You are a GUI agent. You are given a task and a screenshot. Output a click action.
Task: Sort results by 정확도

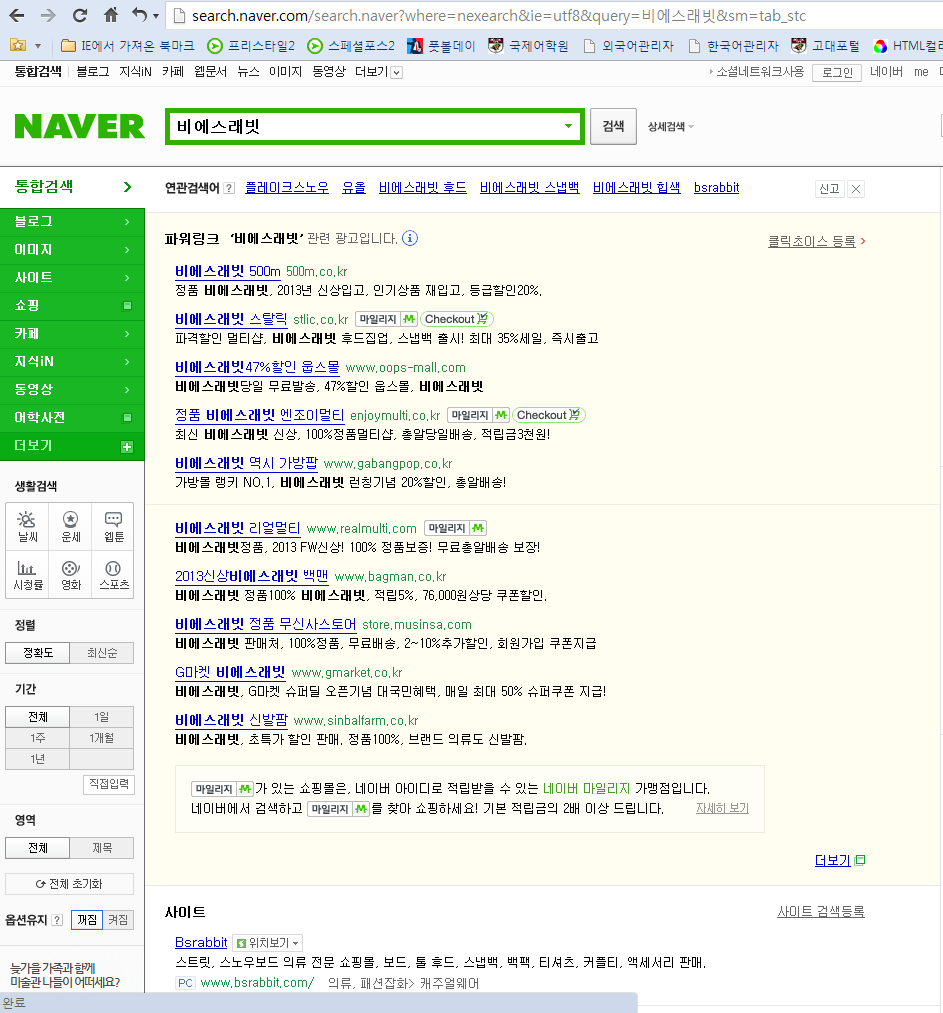click(37, 653)
